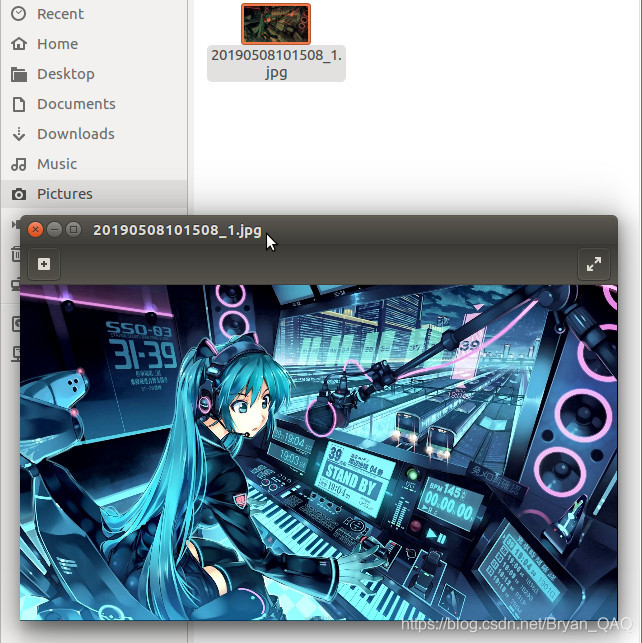Open the Recent location in sidebar
Viewport: 642px width, 643px height.
pyautogui.click(x=93, y=14)
